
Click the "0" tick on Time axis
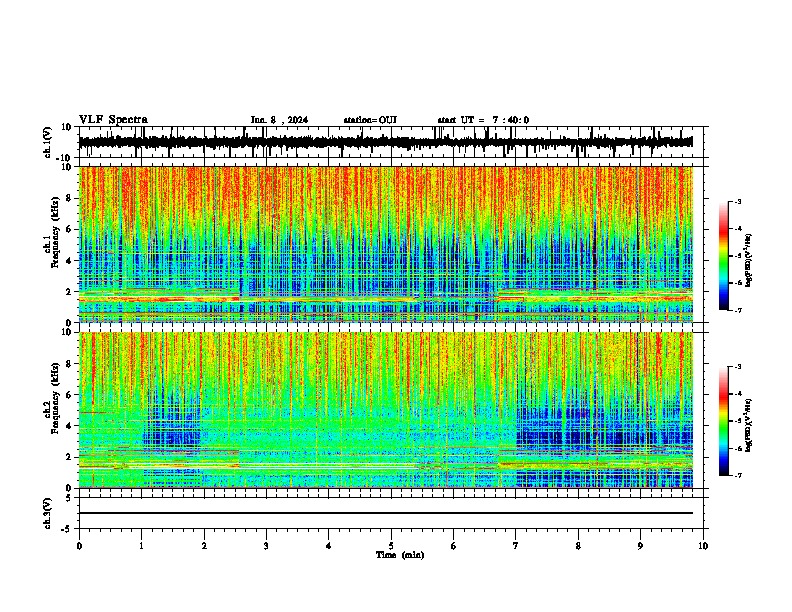click(79, 546)
